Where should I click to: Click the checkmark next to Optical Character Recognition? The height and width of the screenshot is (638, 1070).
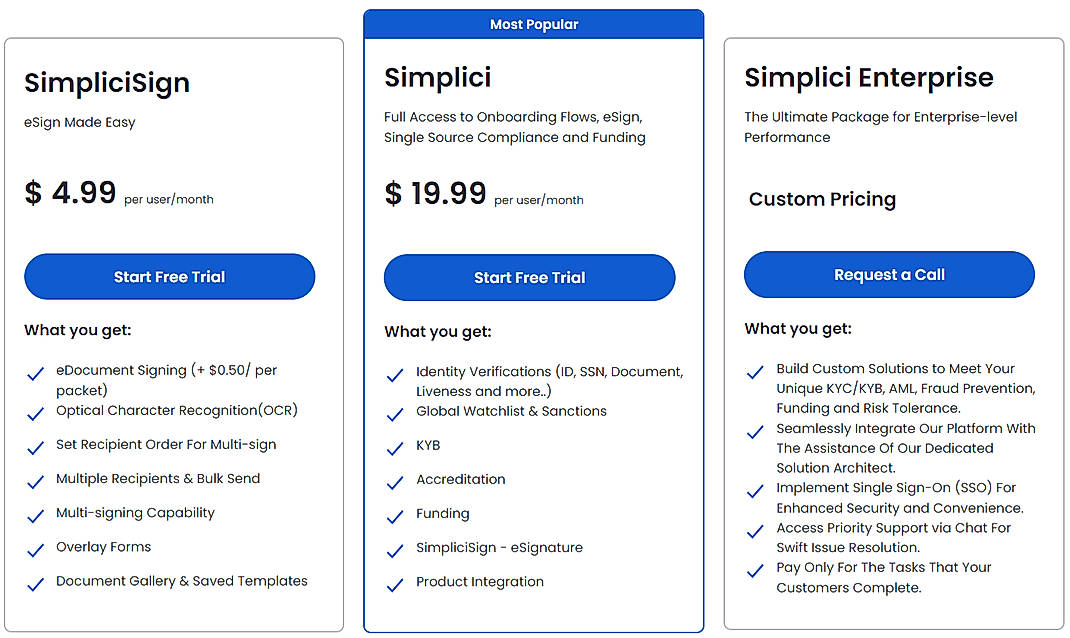click(36, 412)
